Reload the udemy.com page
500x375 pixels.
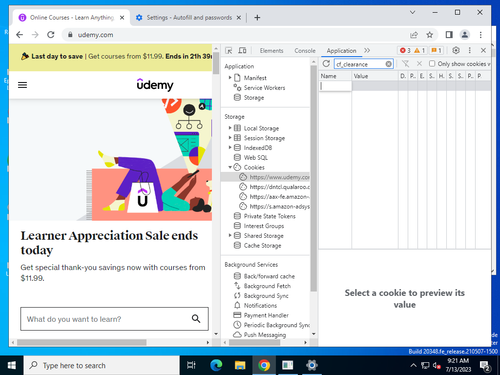[51, 35]
